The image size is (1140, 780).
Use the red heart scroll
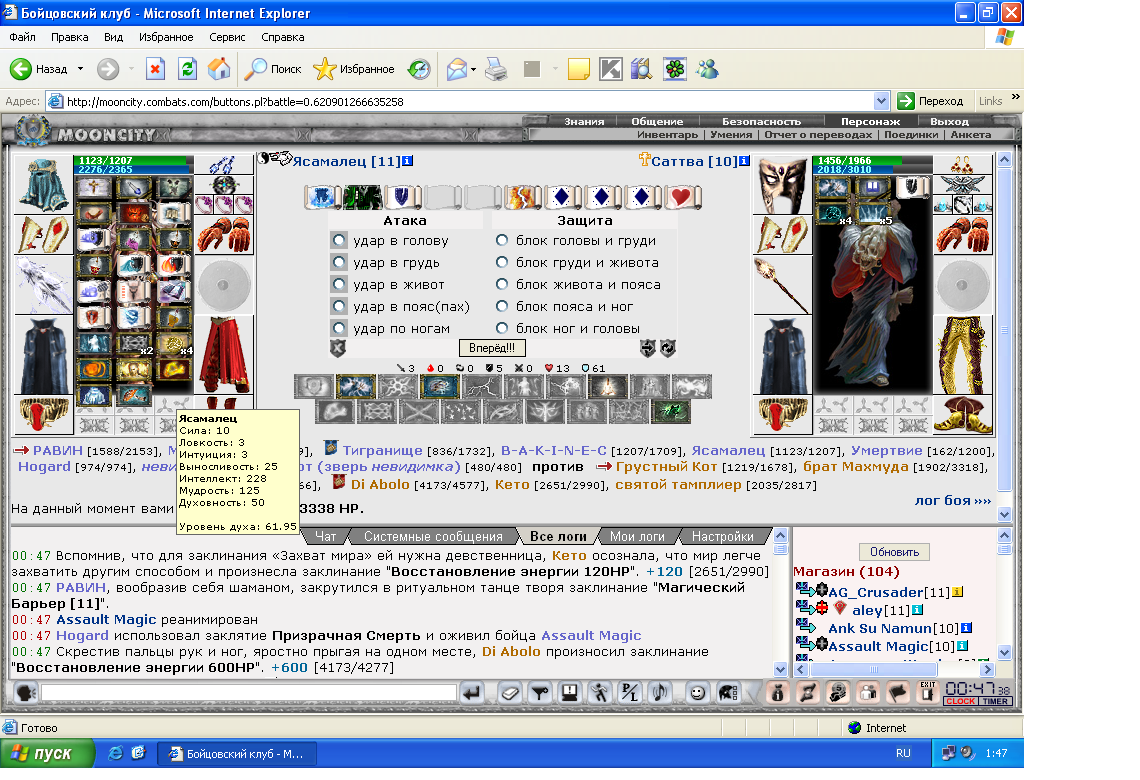coord(681,196)
